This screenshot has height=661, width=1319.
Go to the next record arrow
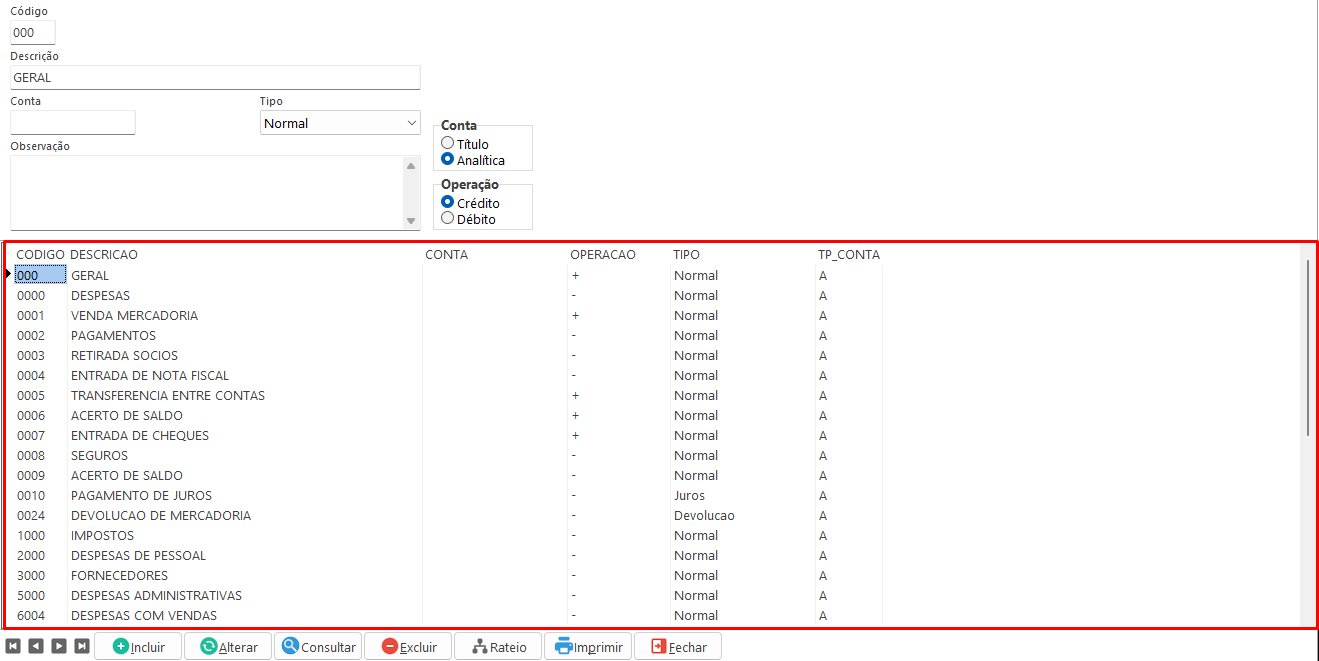coord(59,646)
